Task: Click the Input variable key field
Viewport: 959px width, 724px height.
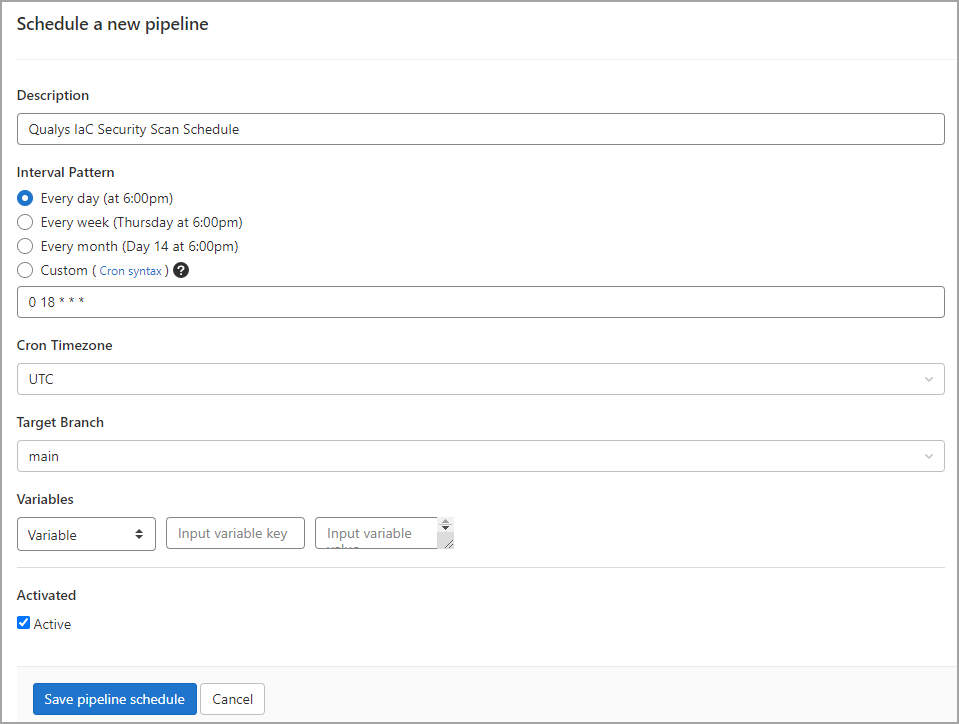Action: point(235,533)
